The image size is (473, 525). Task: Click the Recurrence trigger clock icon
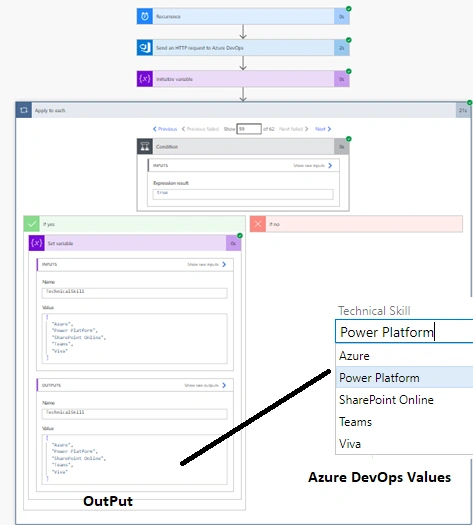pyautogui.click(x=145, y=16)
